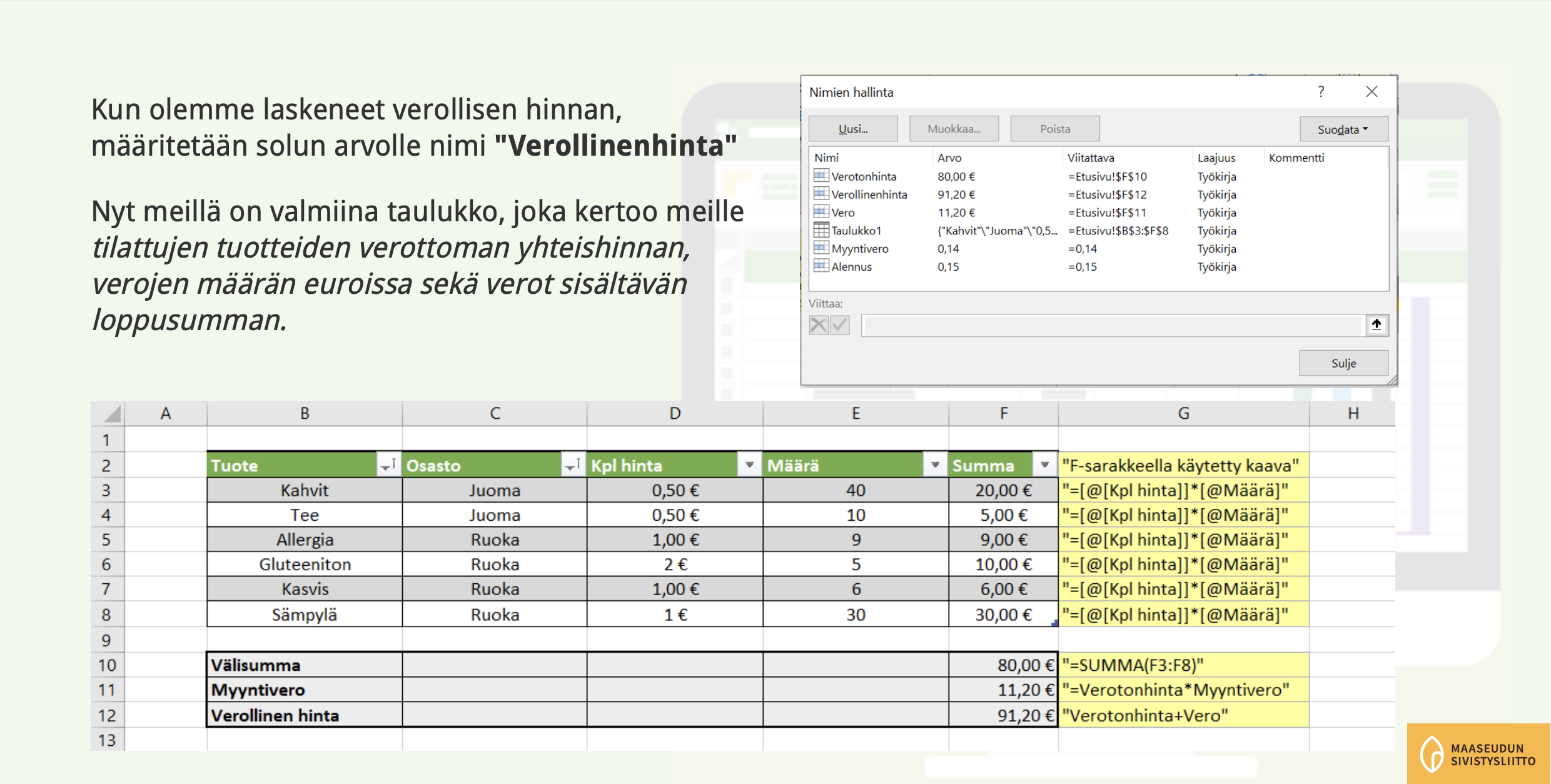Click the Kommentti column header
This screenshot has width=1551, height=784.
[x=1325, y=158]
